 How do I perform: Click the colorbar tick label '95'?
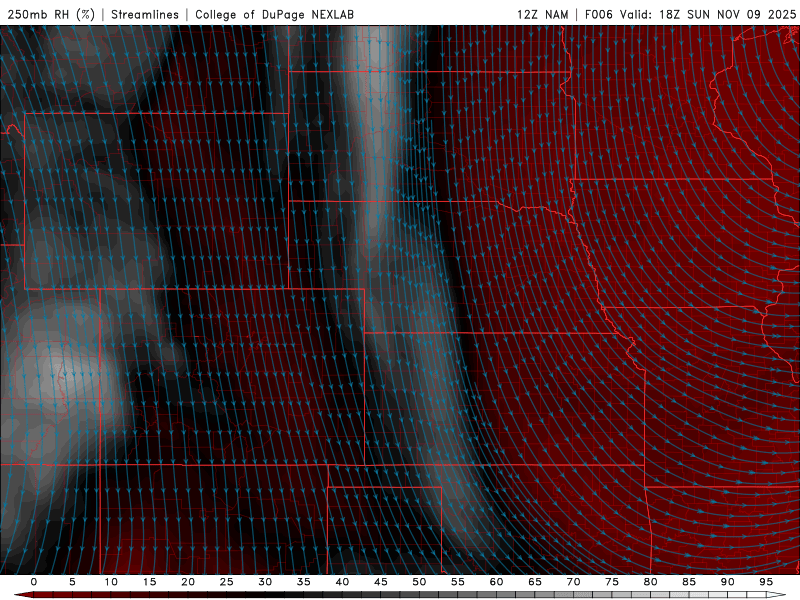pos(766,582)
